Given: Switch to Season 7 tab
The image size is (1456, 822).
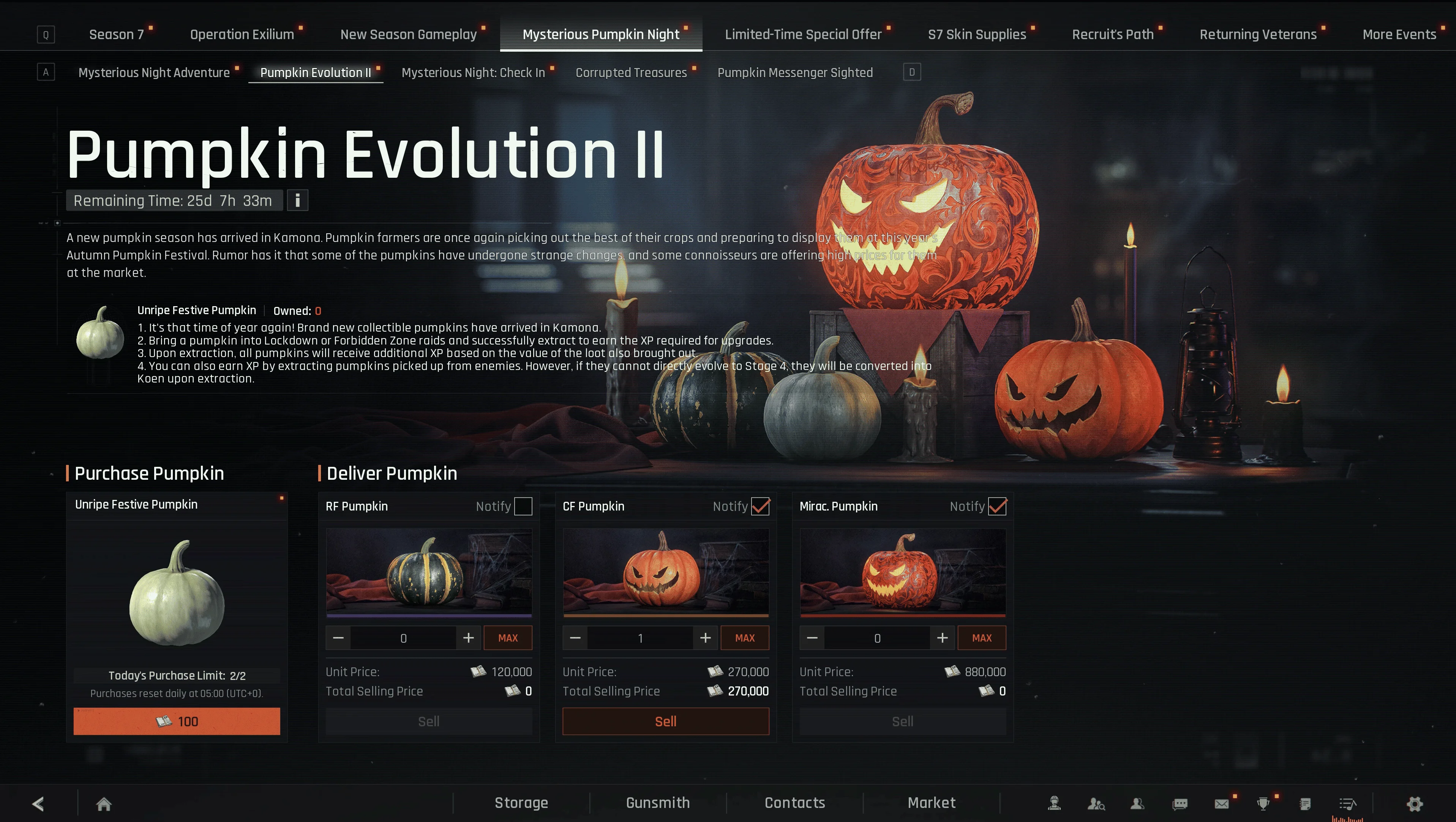Looking at the screenshot, I should (117, 35).
